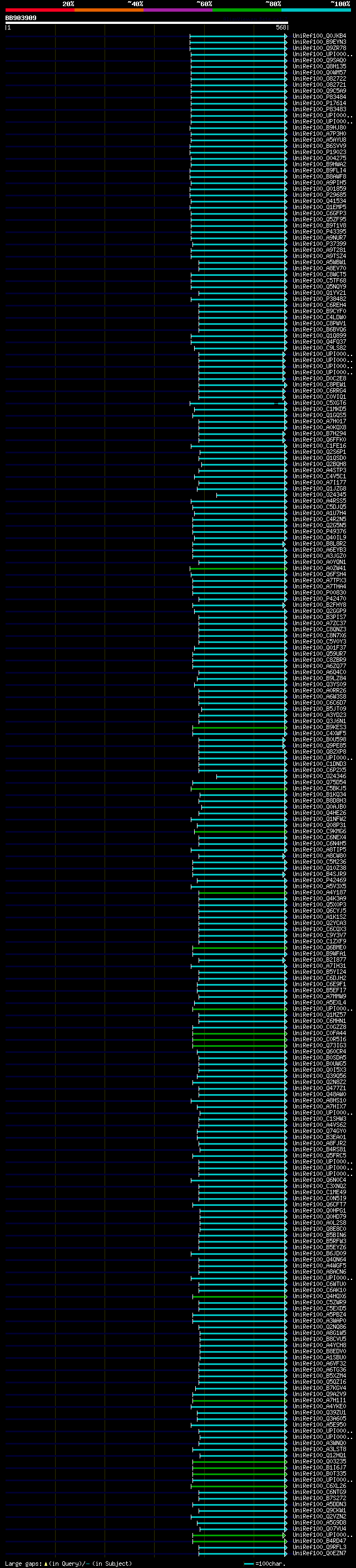Click the UniRef100_D0C2E8 label
The image size is (356, 1568).
pyautogui.click(x=319, y=379)
